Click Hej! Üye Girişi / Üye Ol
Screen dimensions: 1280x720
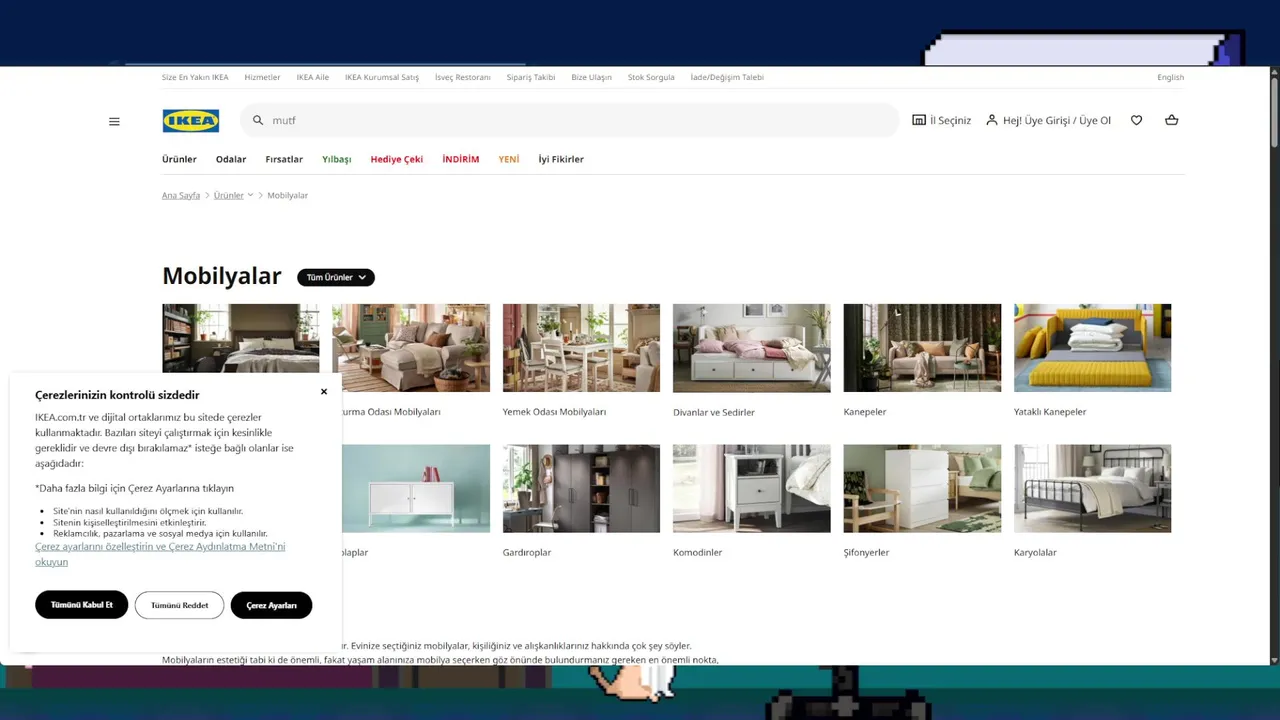(x=1057, y=120)
